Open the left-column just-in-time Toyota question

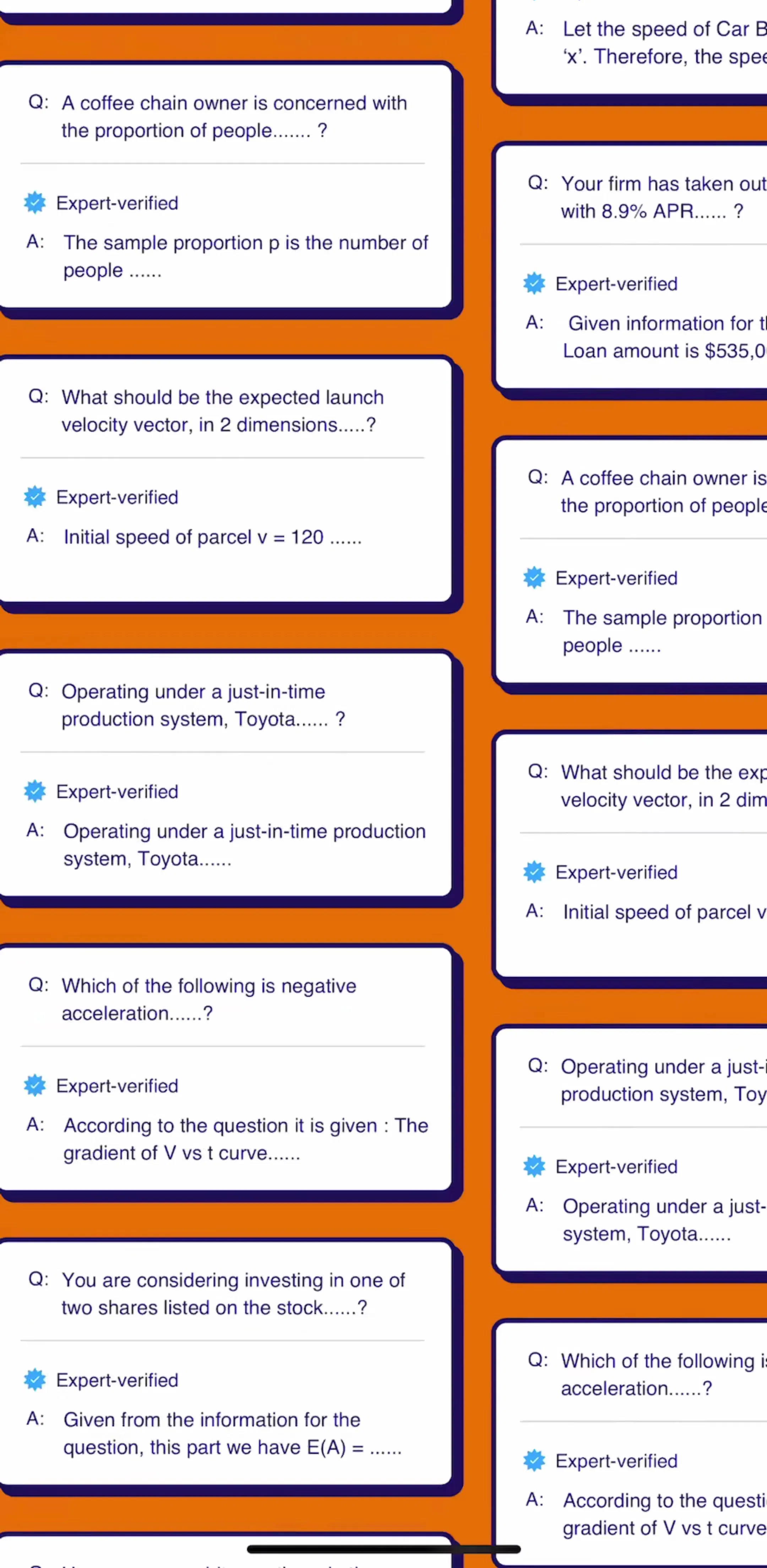(203, 705)
